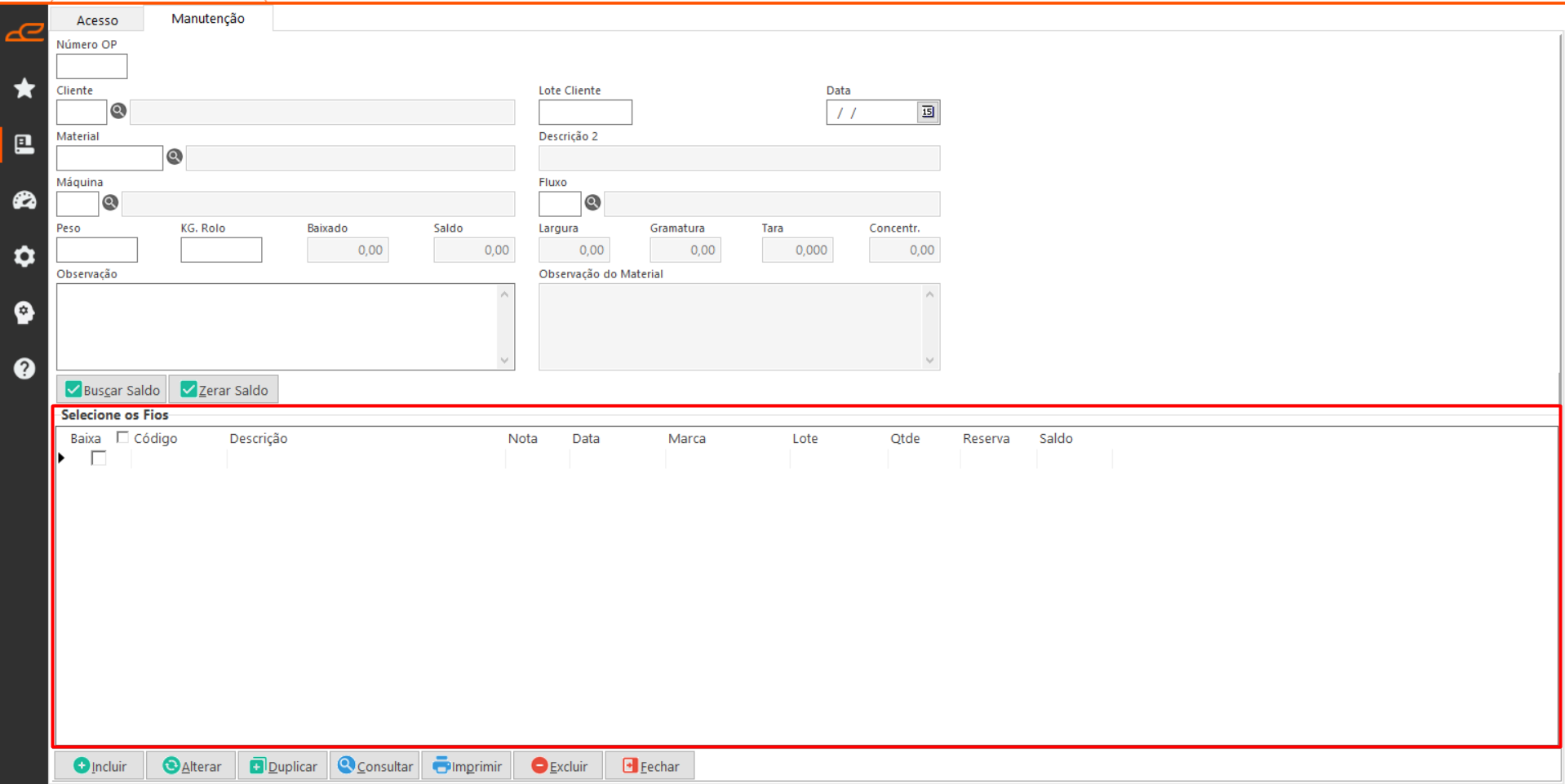This screenshot has height=784, width=1565.
Task: Click the Excluir button
Action: (559, 766)
